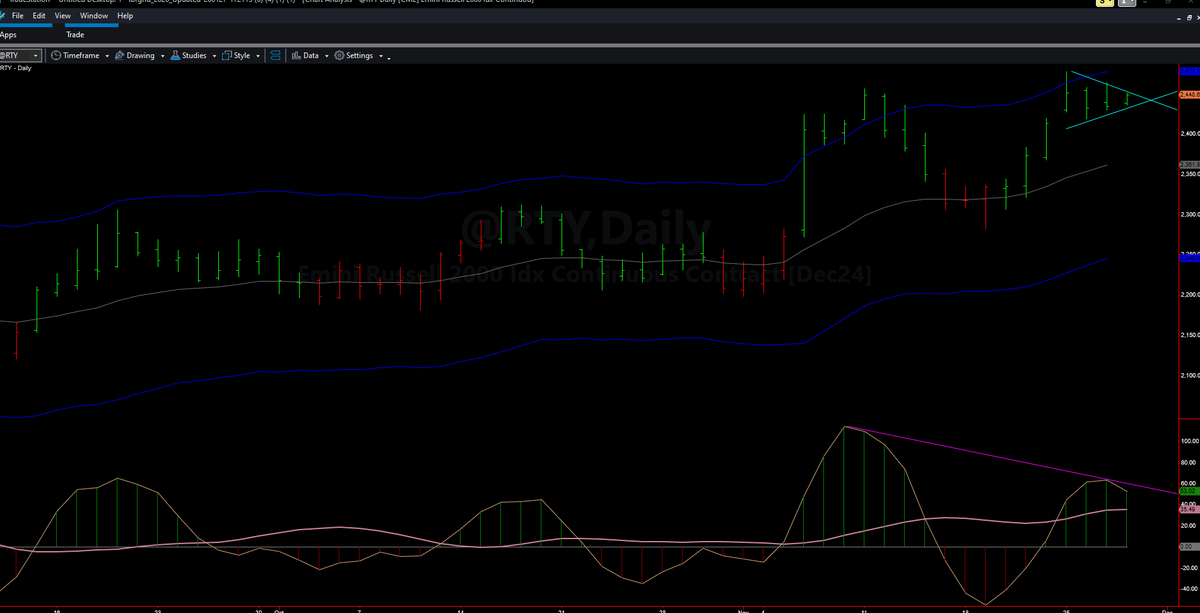Expand the toolbar overflow options arrow
This screenshot has height=613, width=1200.
tap(389, 58)
